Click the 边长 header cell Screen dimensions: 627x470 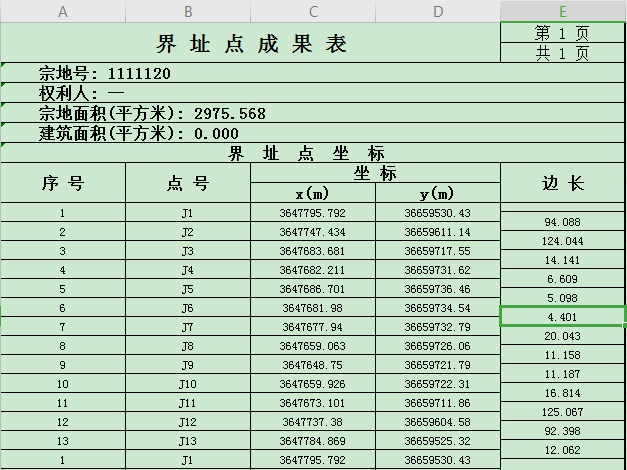[562, 183]
